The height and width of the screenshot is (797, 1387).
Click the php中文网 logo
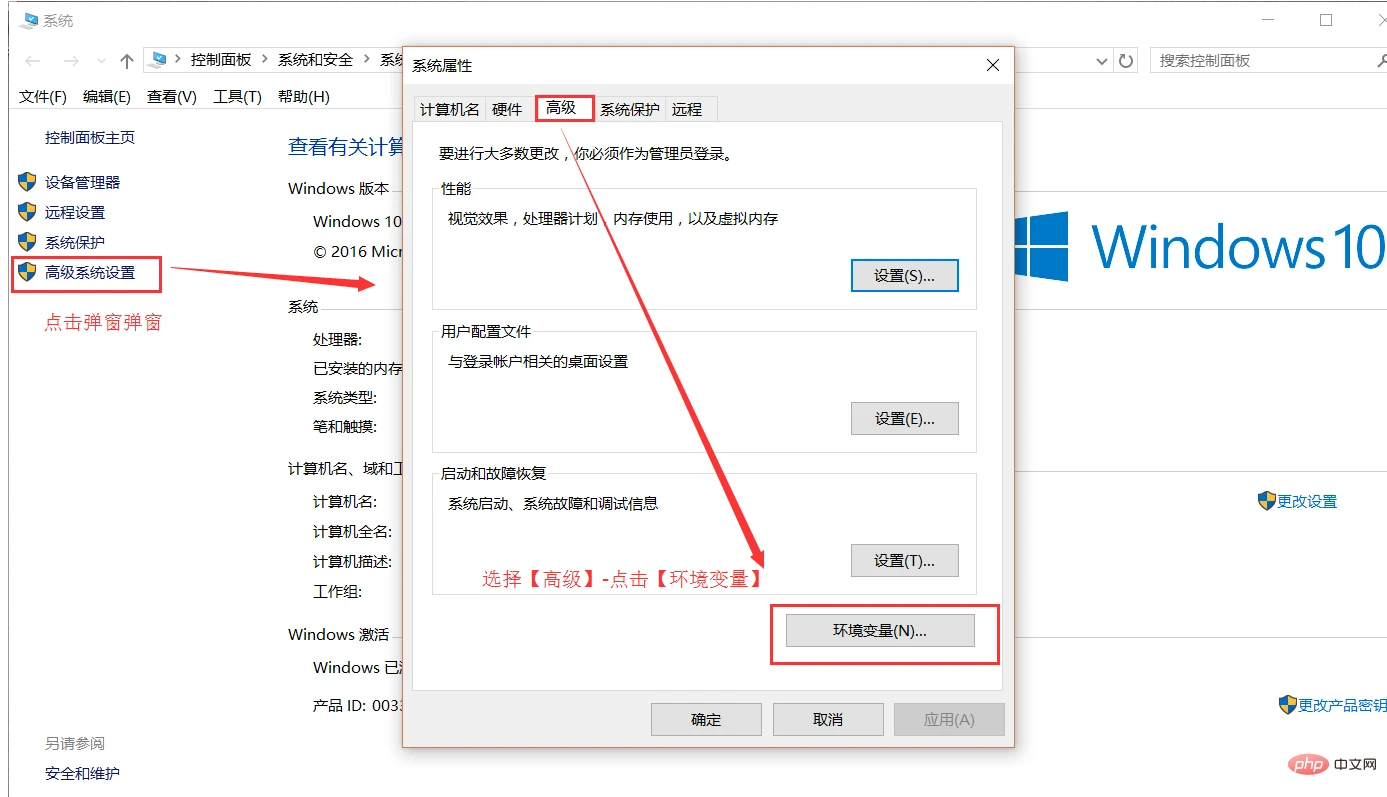(x=1308, y=765)
